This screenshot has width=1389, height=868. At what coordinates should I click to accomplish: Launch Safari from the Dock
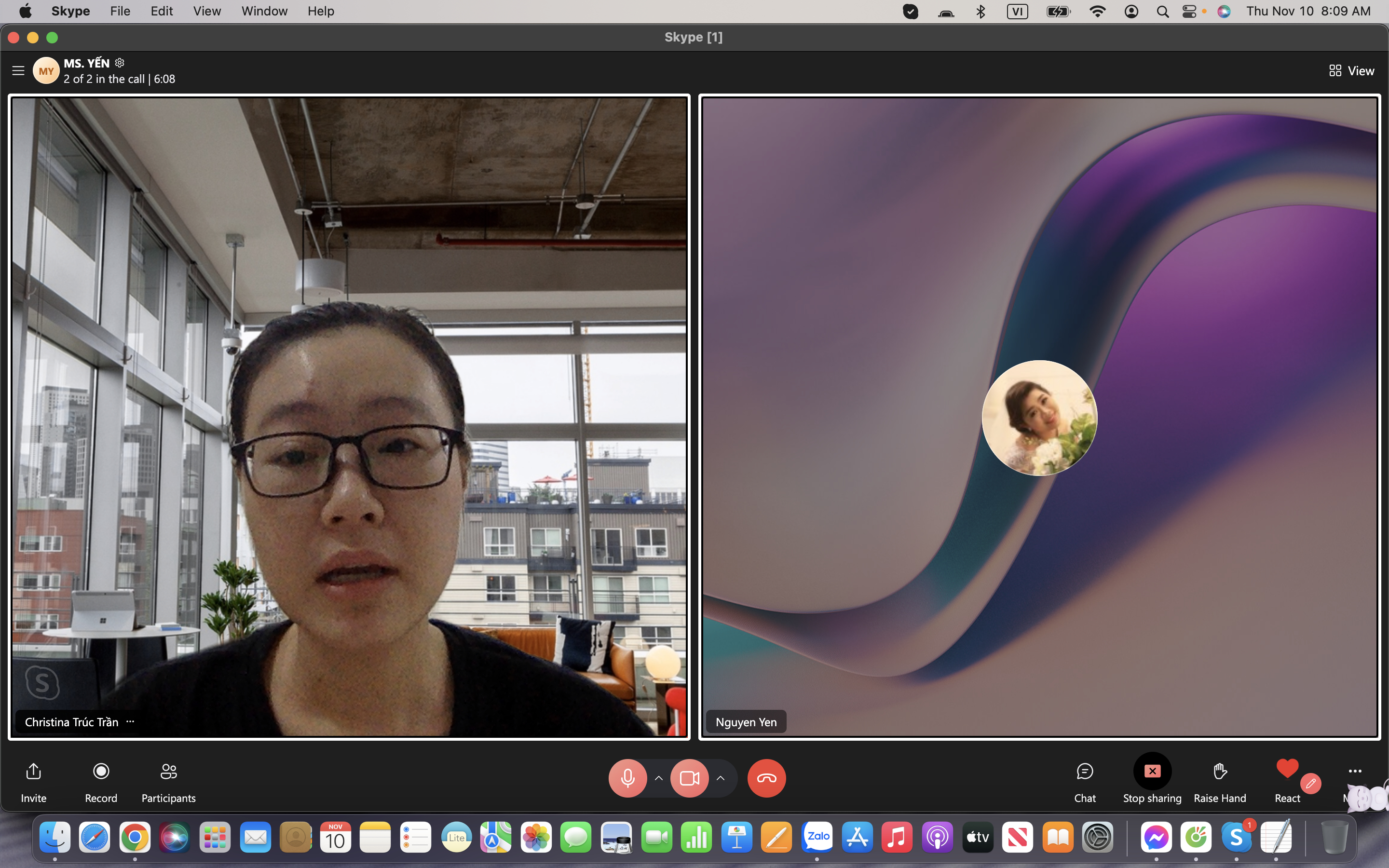[95, 838]
